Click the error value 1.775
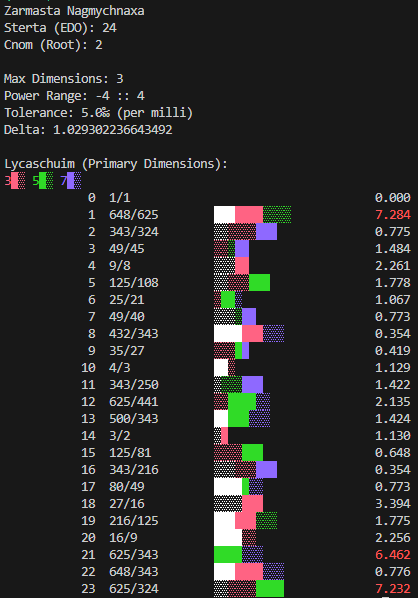 (x=393, y=521)
